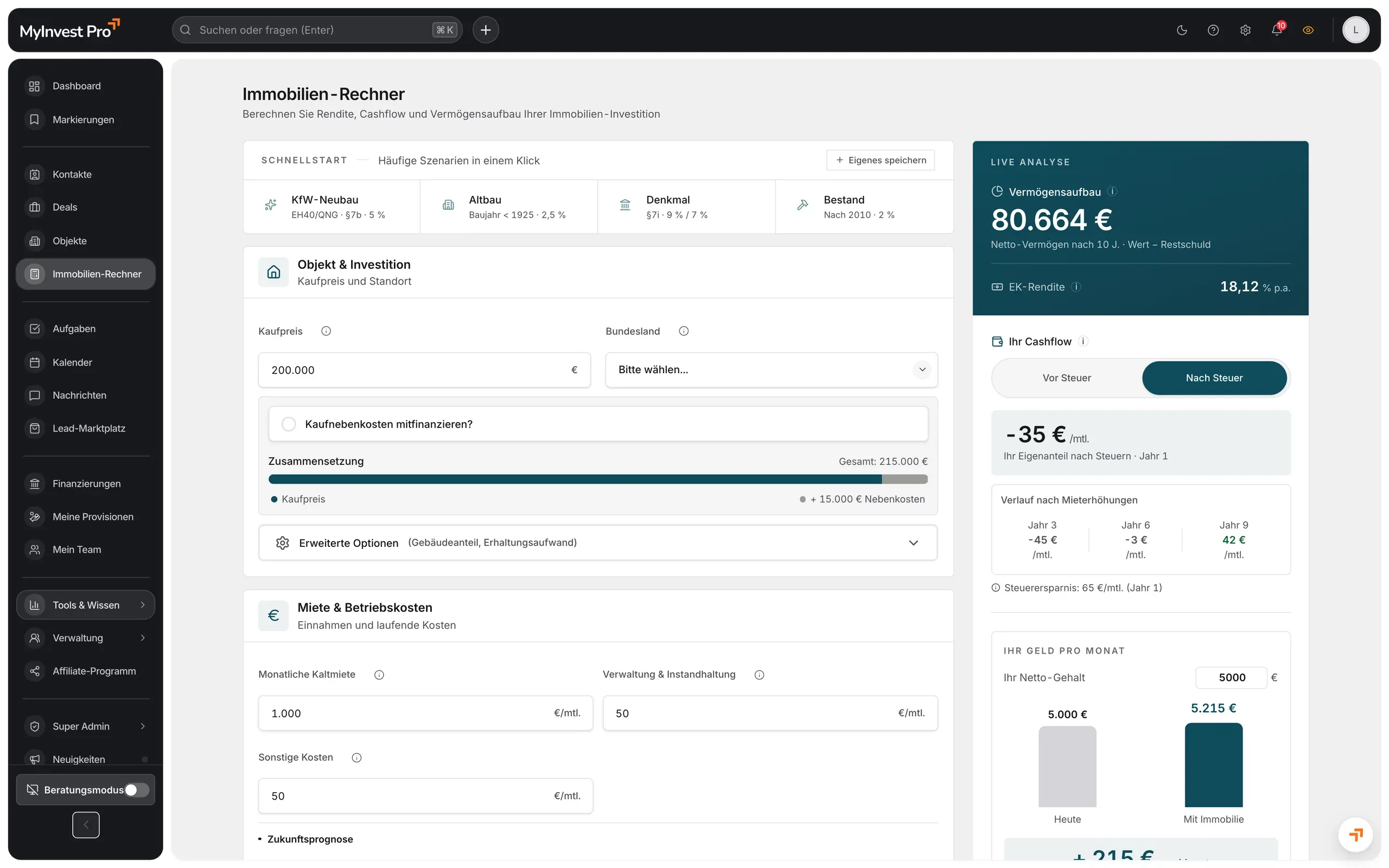This screenshot has width=1389, height=868.
Task: Click the Neuigkeiten megaphone icon
Action: click(x=34, y=759)
